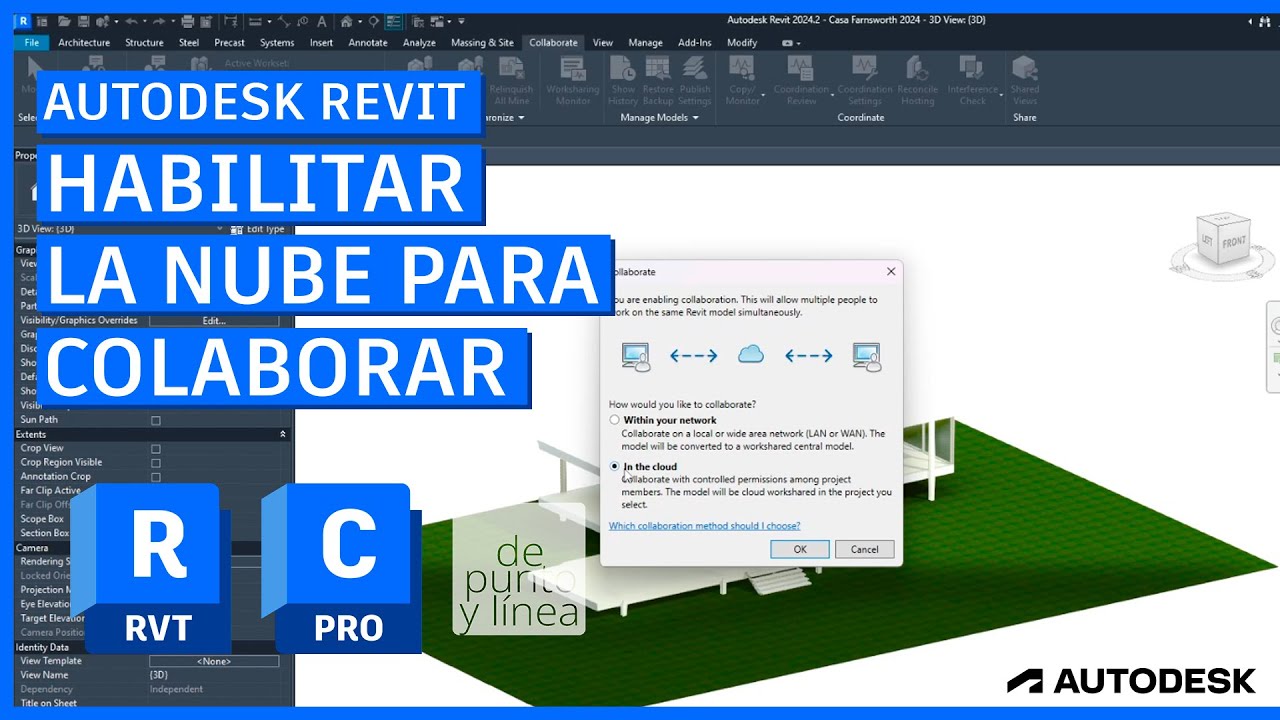
Task: Click Restore Backup icon
Action: click(x=658, y=82)
